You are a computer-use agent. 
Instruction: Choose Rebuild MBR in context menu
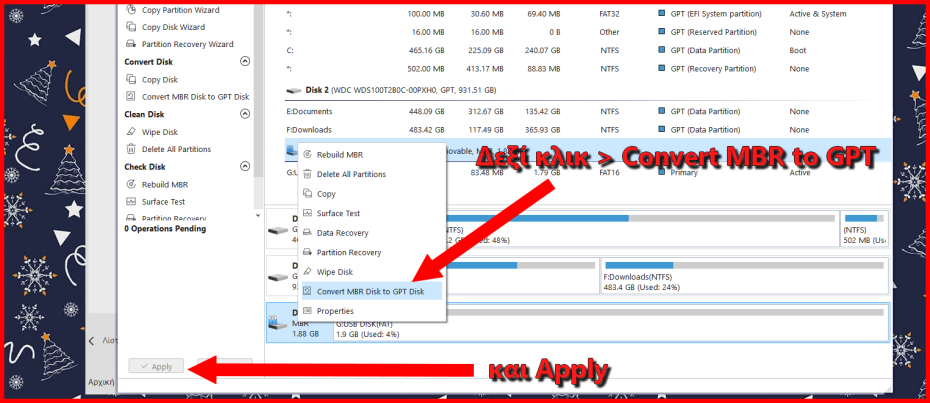click(372, 155)
